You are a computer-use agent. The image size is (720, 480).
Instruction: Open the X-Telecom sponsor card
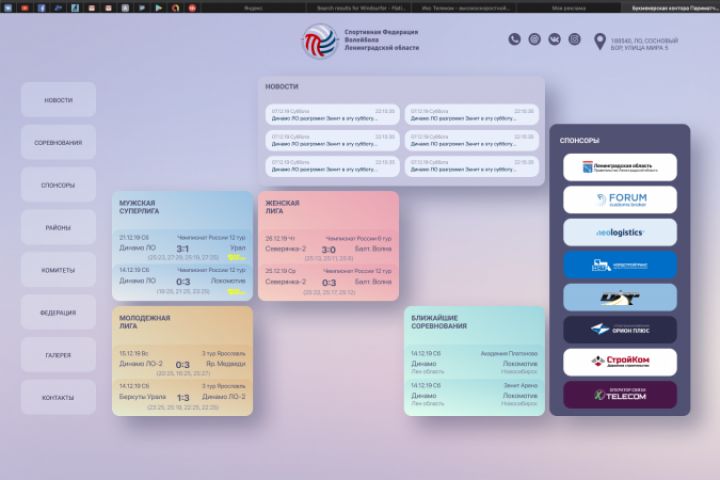point(620,395)
